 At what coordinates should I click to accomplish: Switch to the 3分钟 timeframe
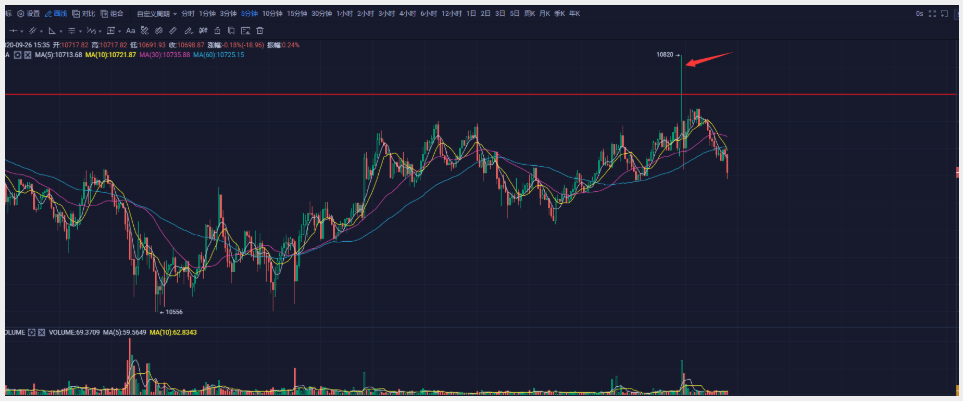coord(229,14)
